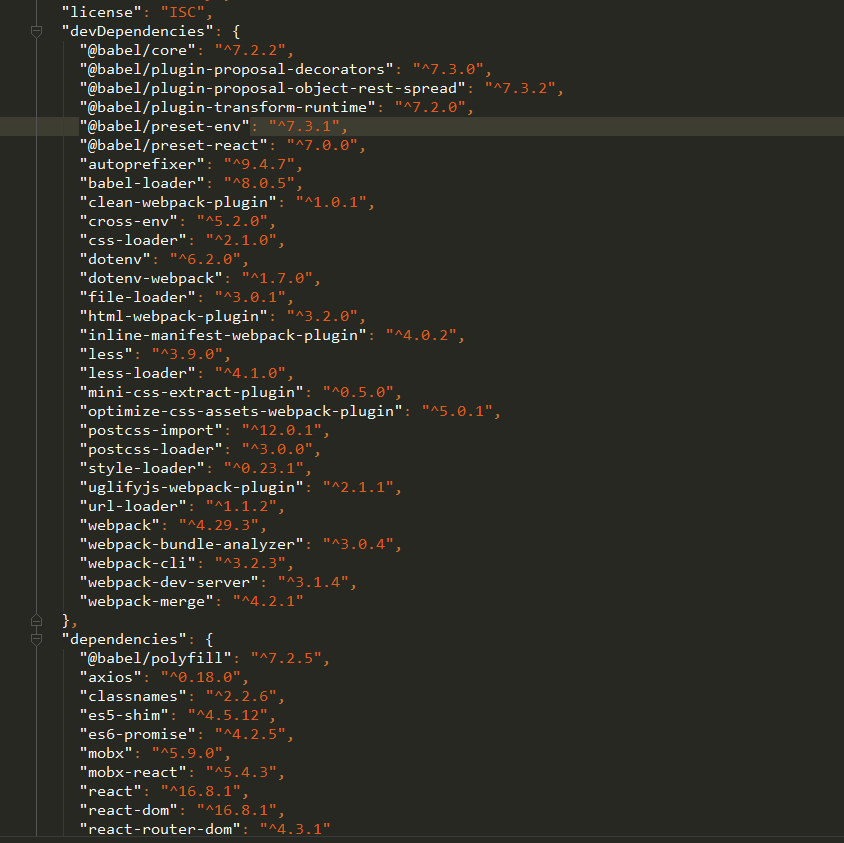Collapse the dependencies block with fold marker

coord(36,640)
